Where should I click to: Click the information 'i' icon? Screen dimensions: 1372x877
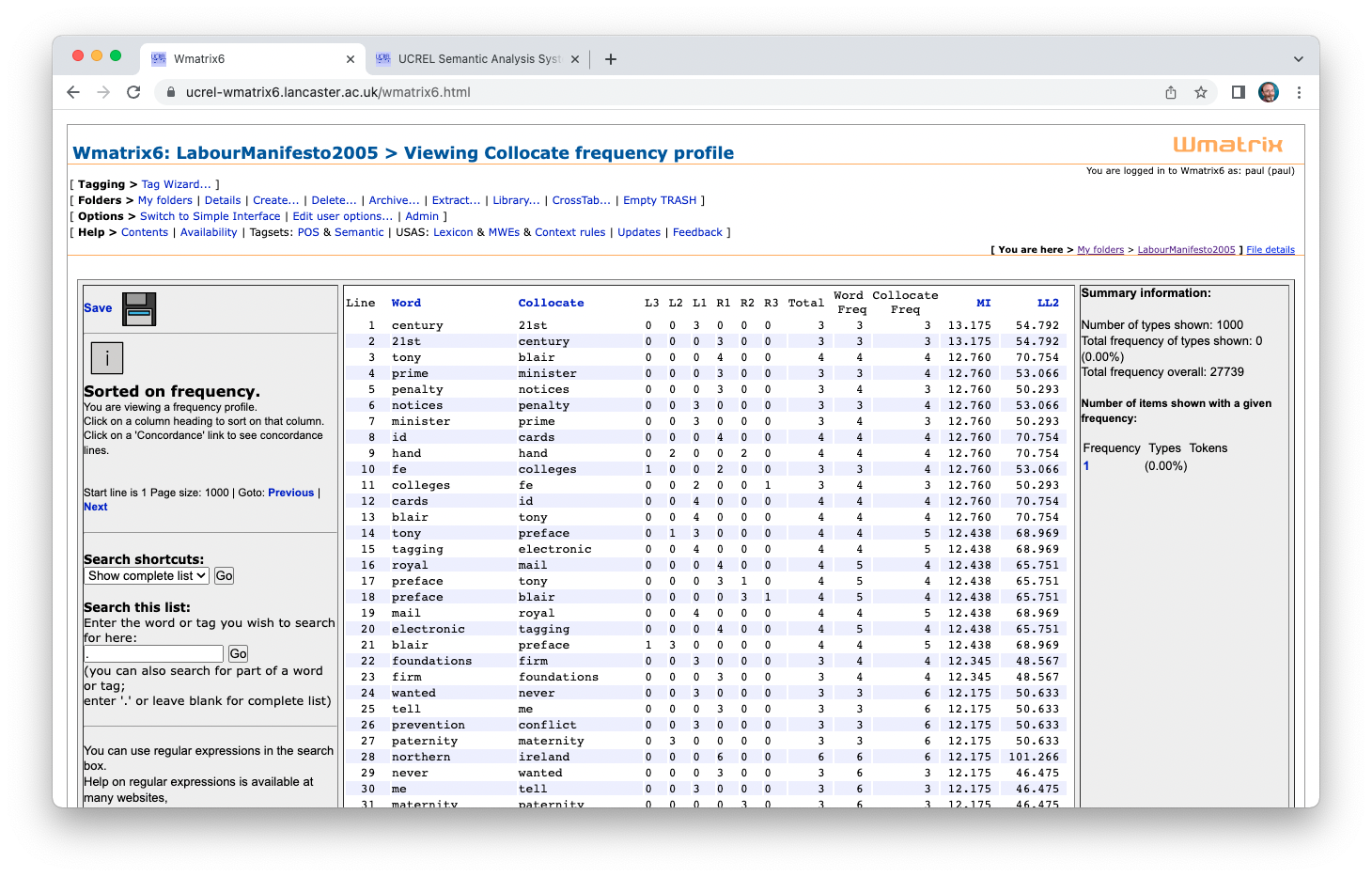pos(107,358)
